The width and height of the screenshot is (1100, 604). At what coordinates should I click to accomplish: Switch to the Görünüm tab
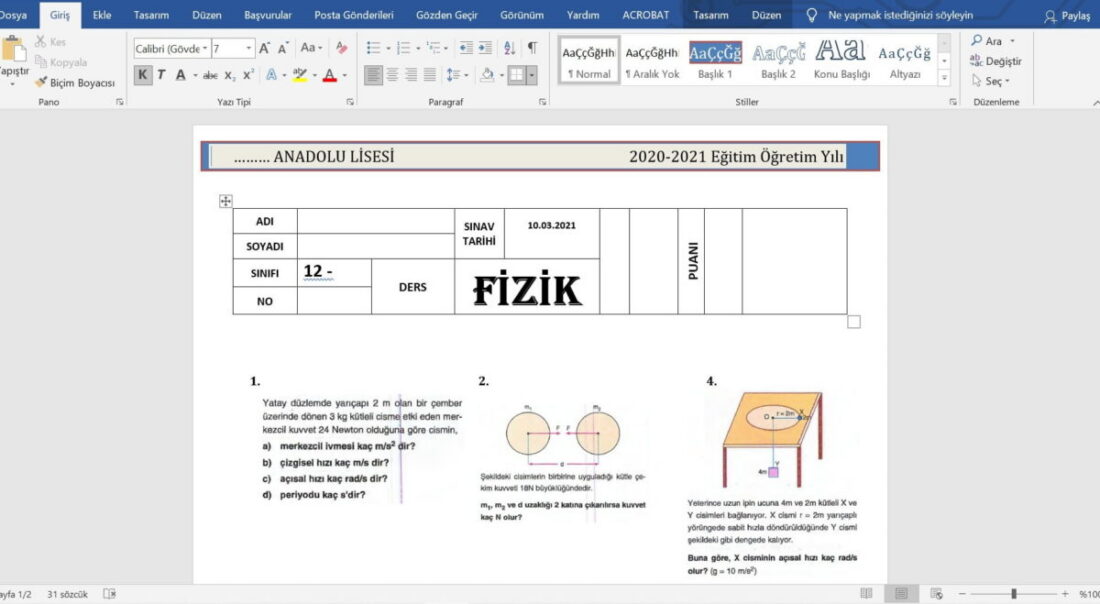tap(522, 15)
